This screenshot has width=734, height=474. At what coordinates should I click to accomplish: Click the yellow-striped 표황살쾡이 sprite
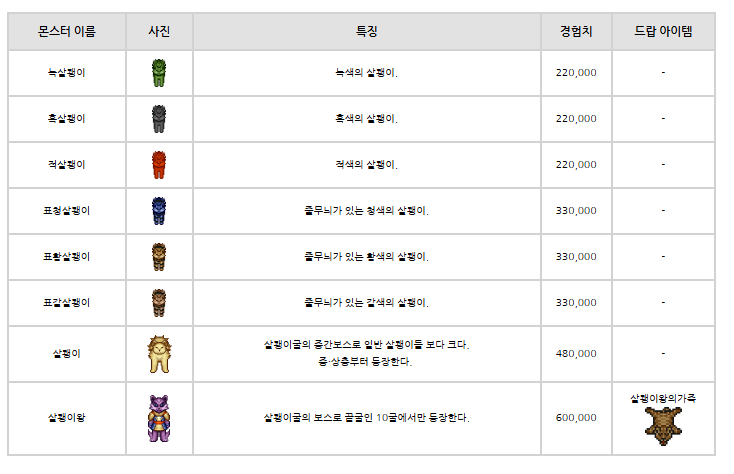pos(159,257)
